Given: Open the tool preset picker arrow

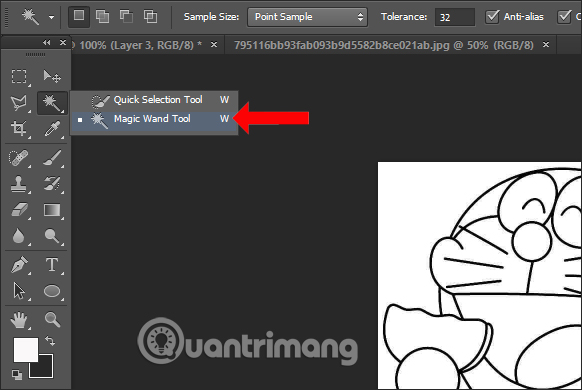Looking at the screenshot, I should point(51,17).
